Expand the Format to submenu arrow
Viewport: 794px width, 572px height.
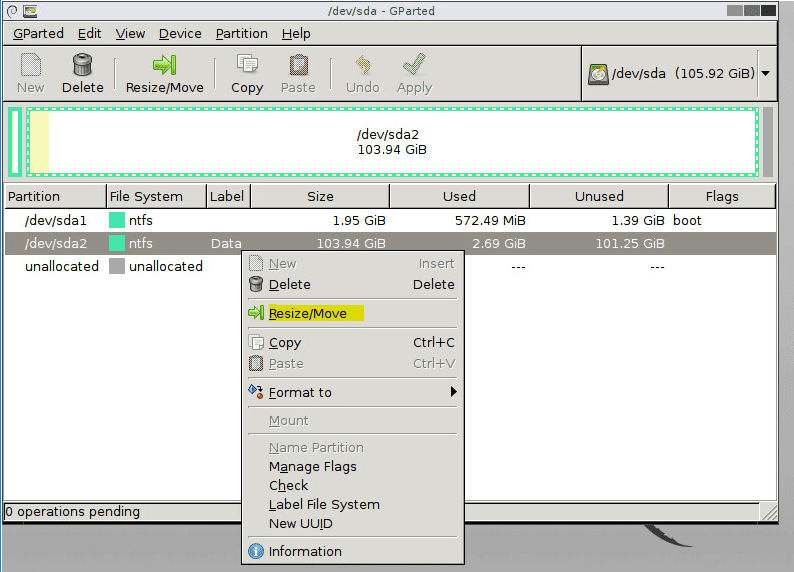point(453,391)
